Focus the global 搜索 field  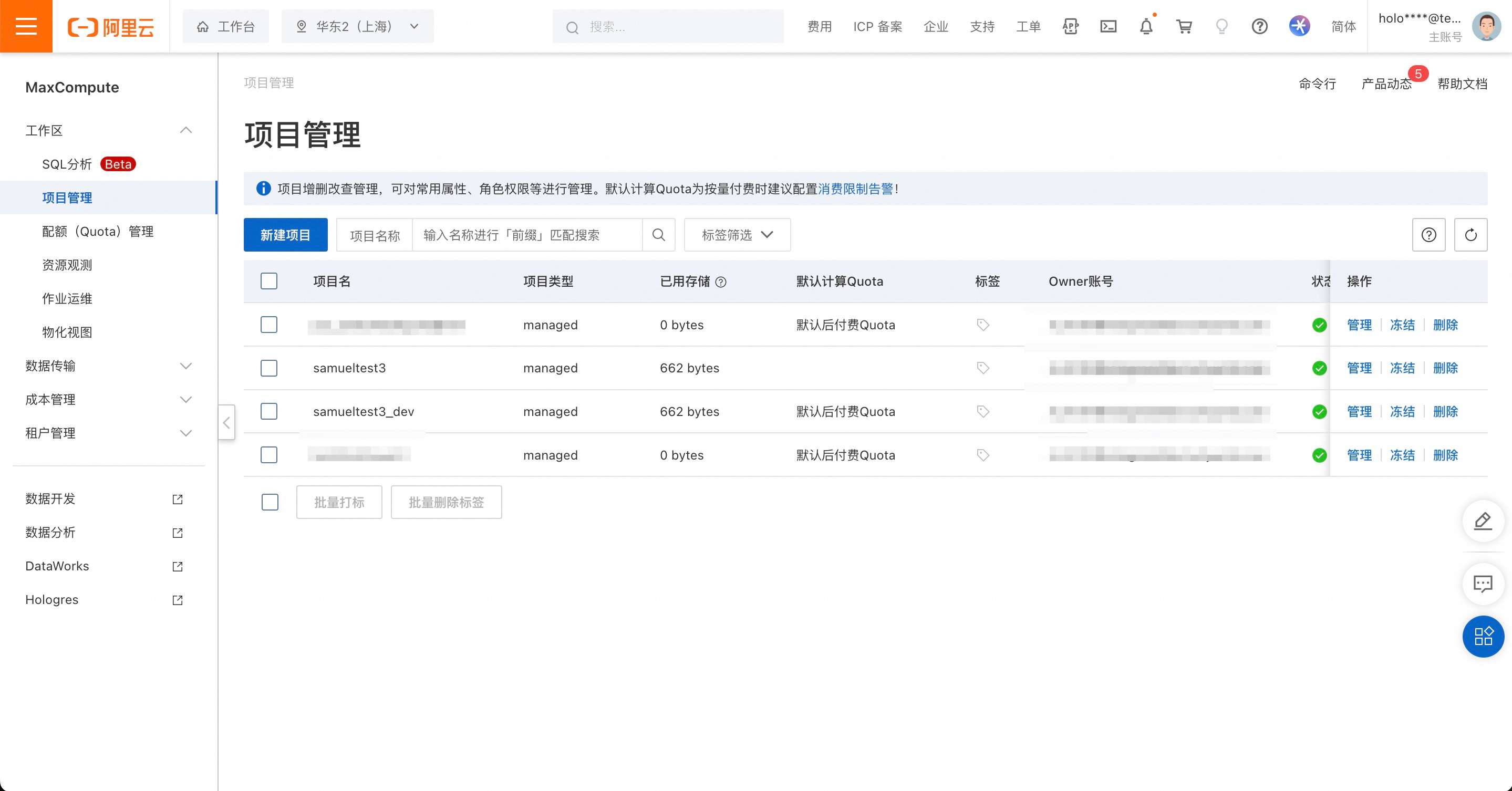[x=668, y=26]
